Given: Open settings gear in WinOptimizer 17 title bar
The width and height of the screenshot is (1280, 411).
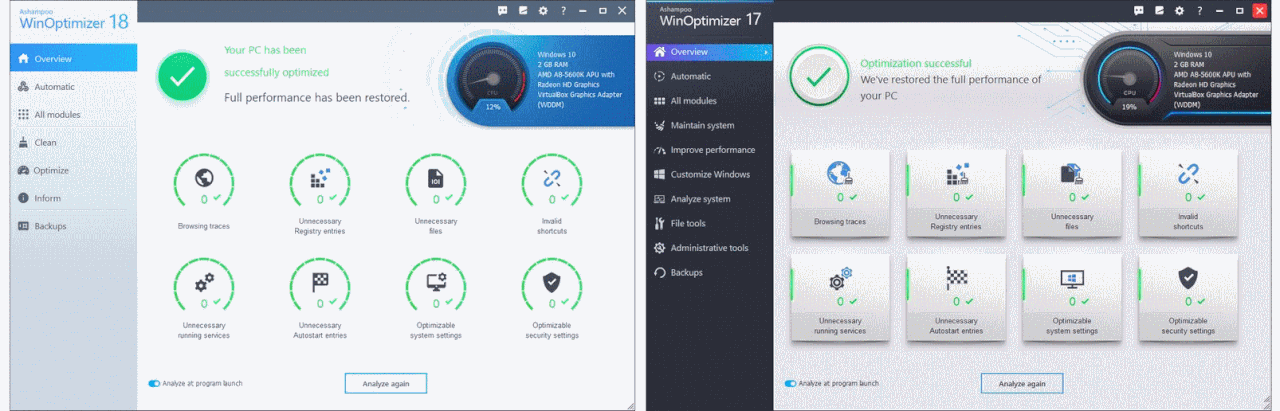Looking at the screenshot, I should 1179,10.
